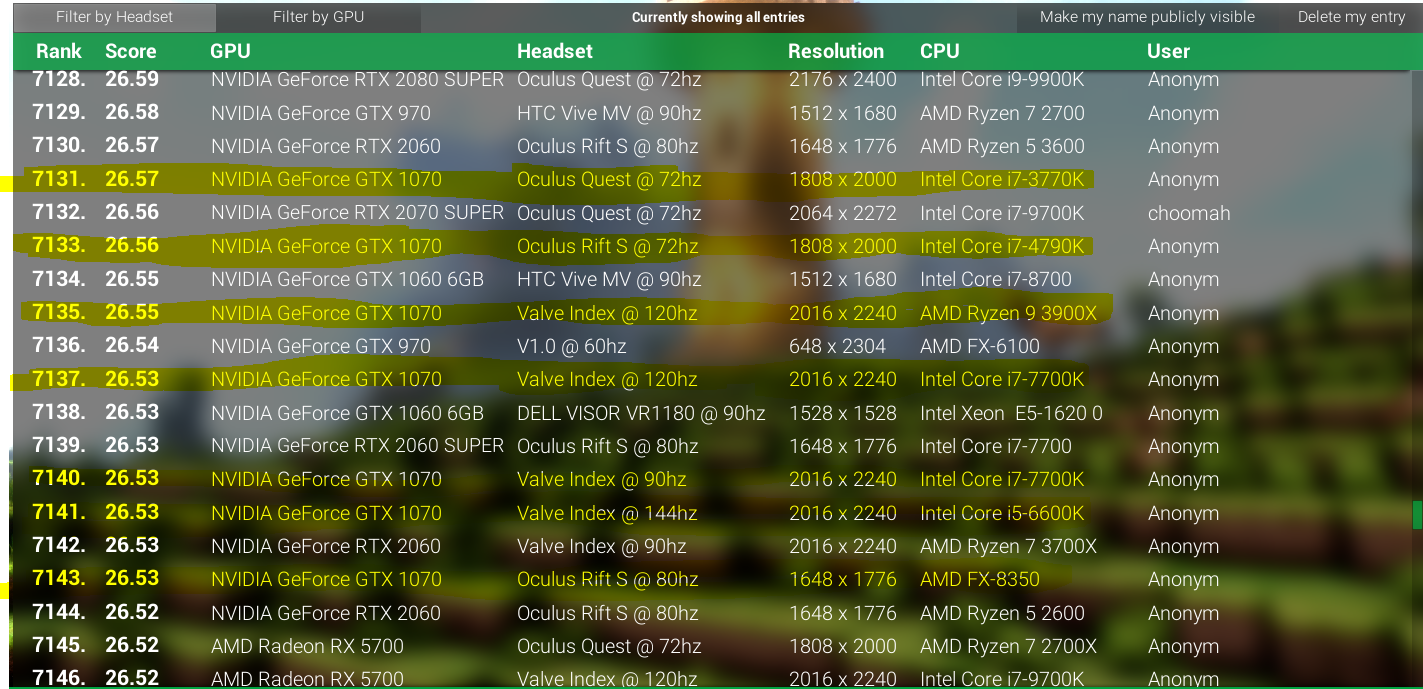
Task: Click the Rank column header
Action: tap(59, 51)
